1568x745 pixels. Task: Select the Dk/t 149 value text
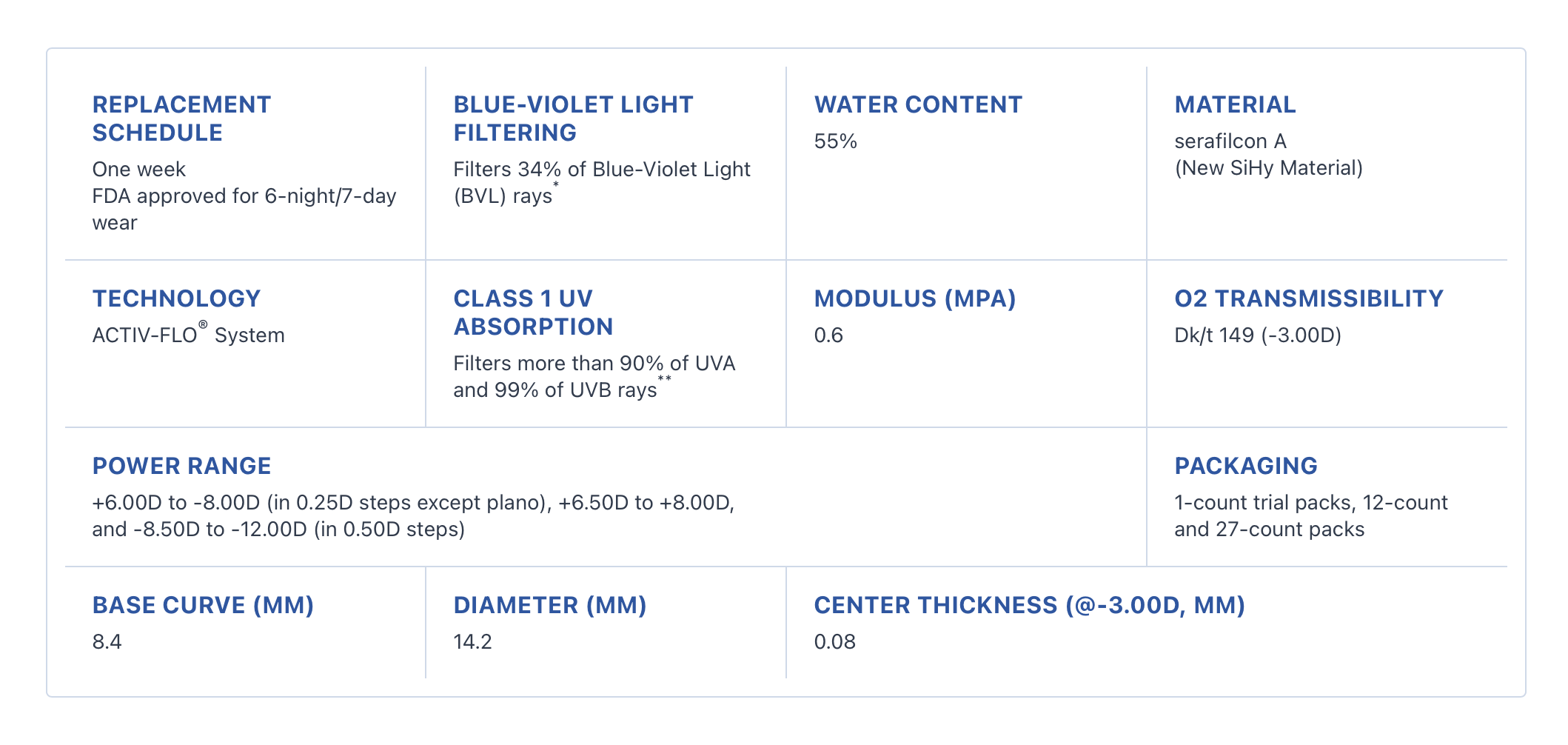coord(1258,335)
